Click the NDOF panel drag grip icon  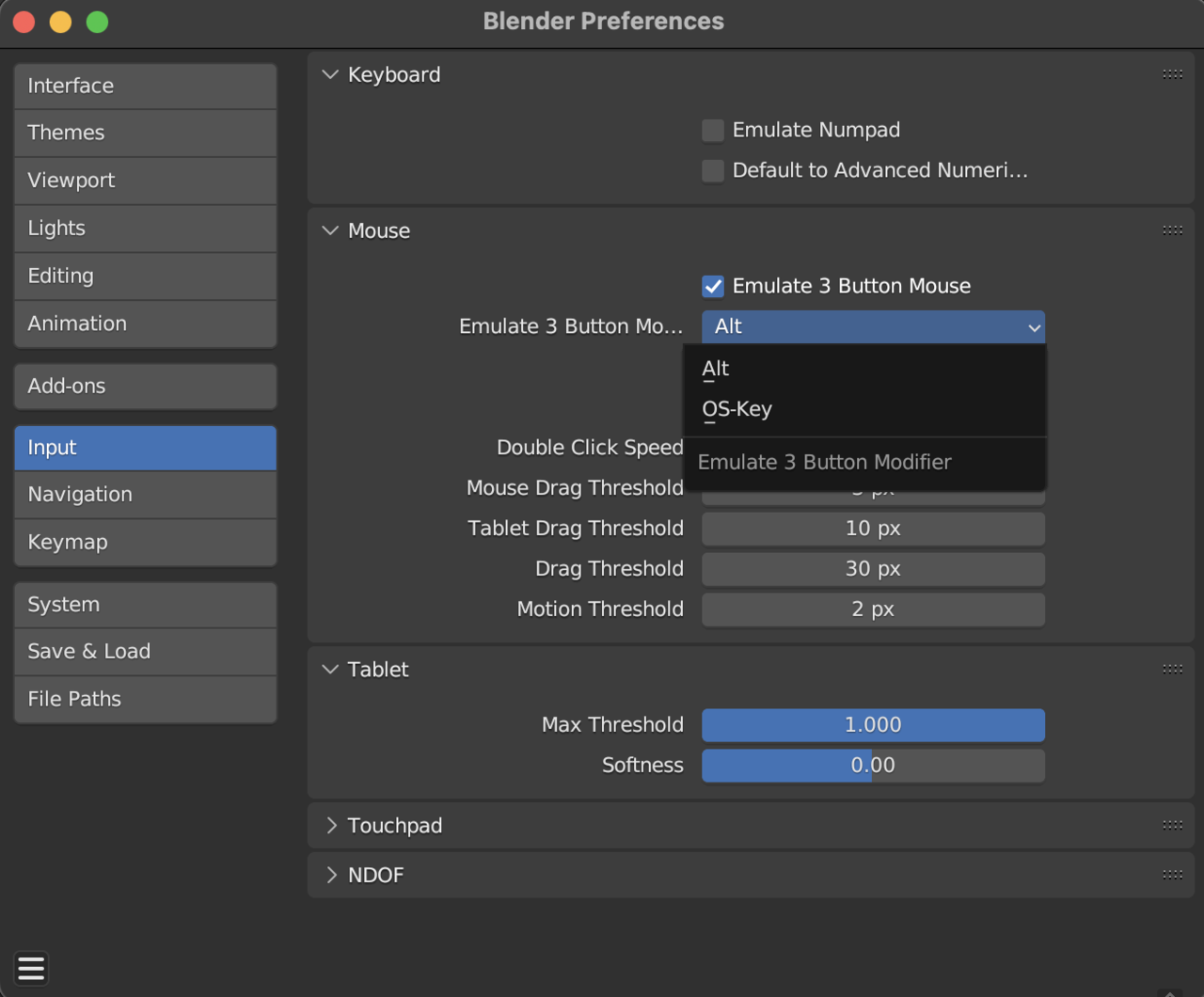pyautogui.click(x=1172, y=875)
